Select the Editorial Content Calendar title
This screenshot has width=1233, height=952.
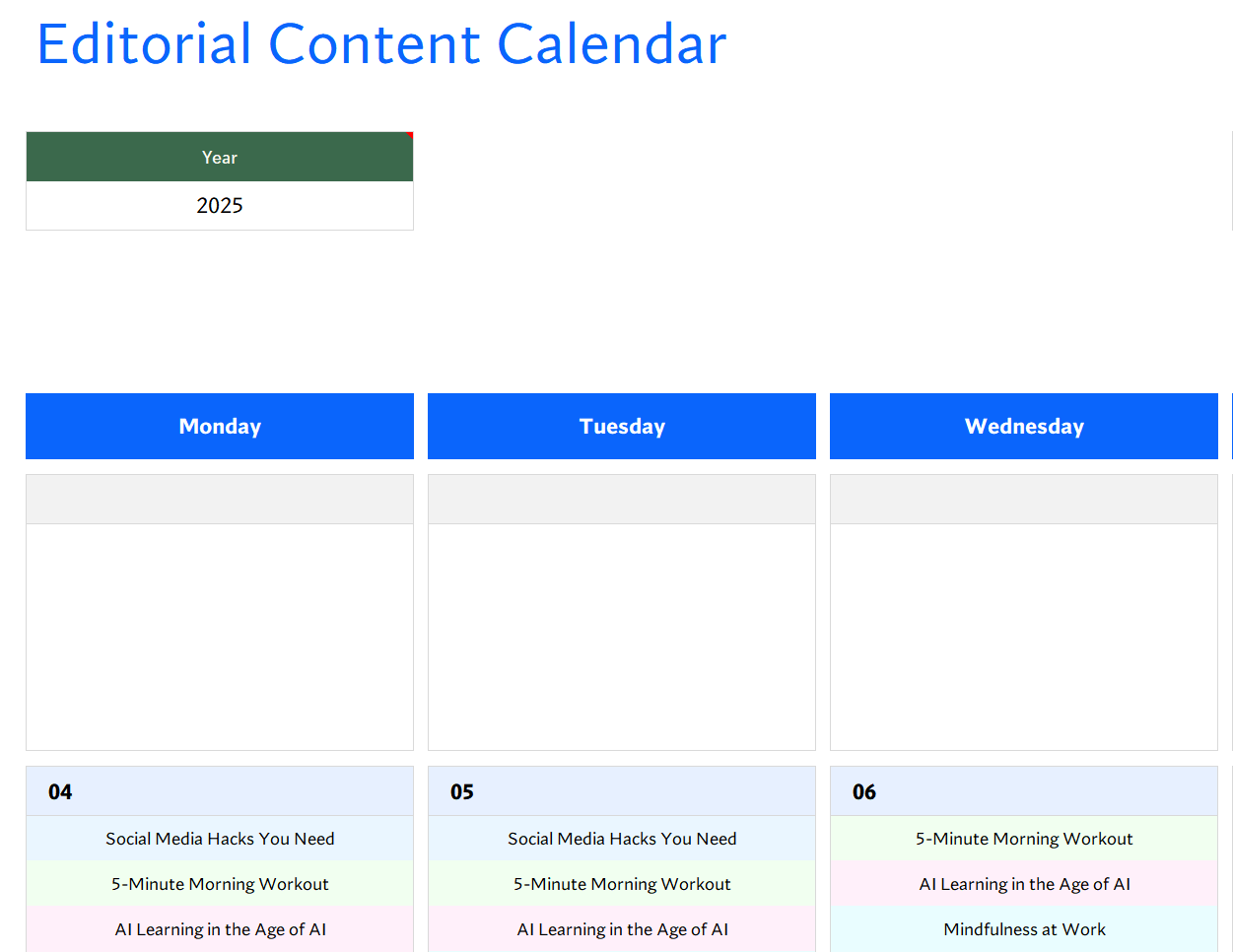[381, 44]
